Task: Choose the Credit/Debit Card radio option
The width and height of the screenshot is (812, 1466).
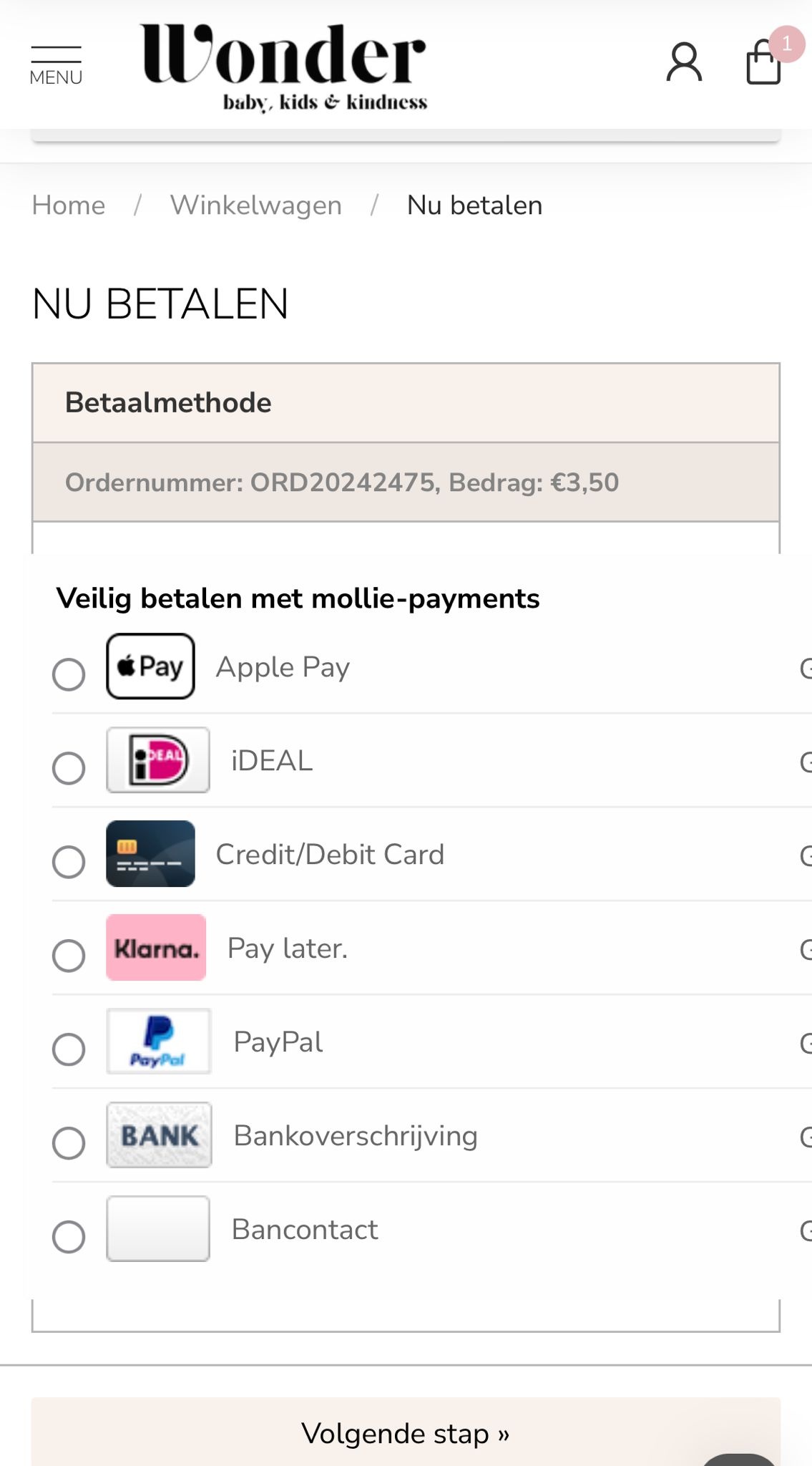Action: 69,862
